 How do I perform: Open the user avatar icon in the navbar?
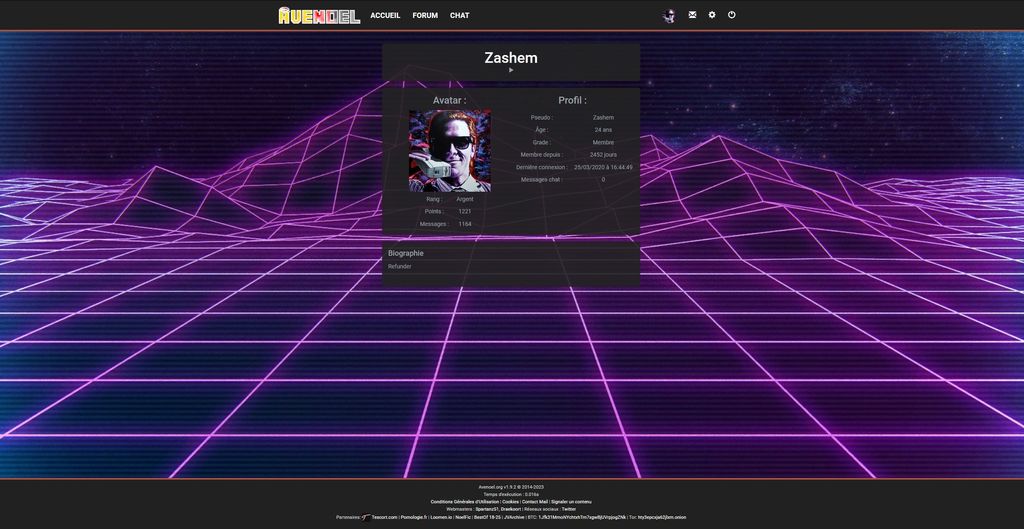click(x=669, y=15)
